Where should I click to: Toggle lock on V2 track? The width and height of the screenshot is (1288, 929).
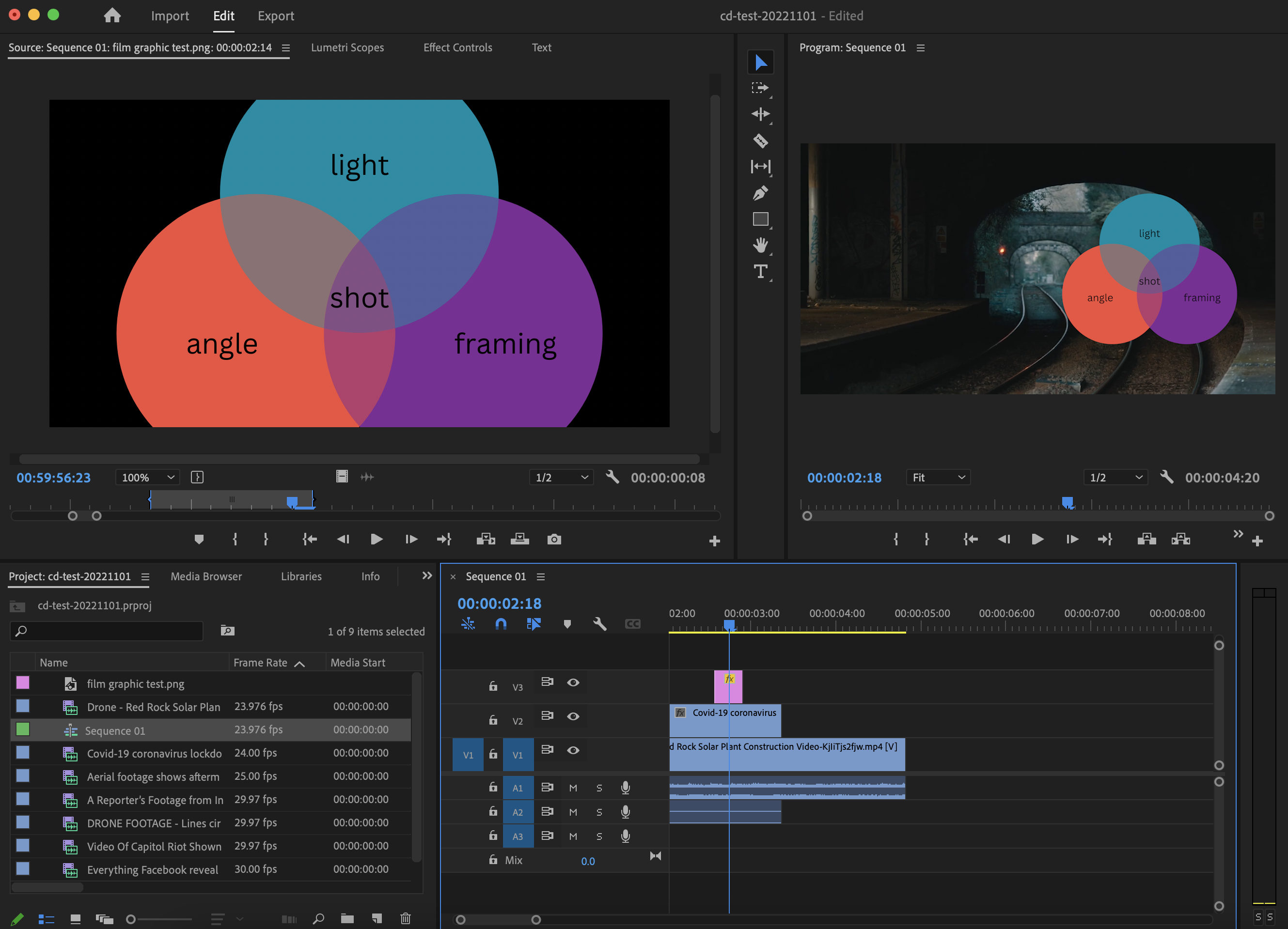493,720
